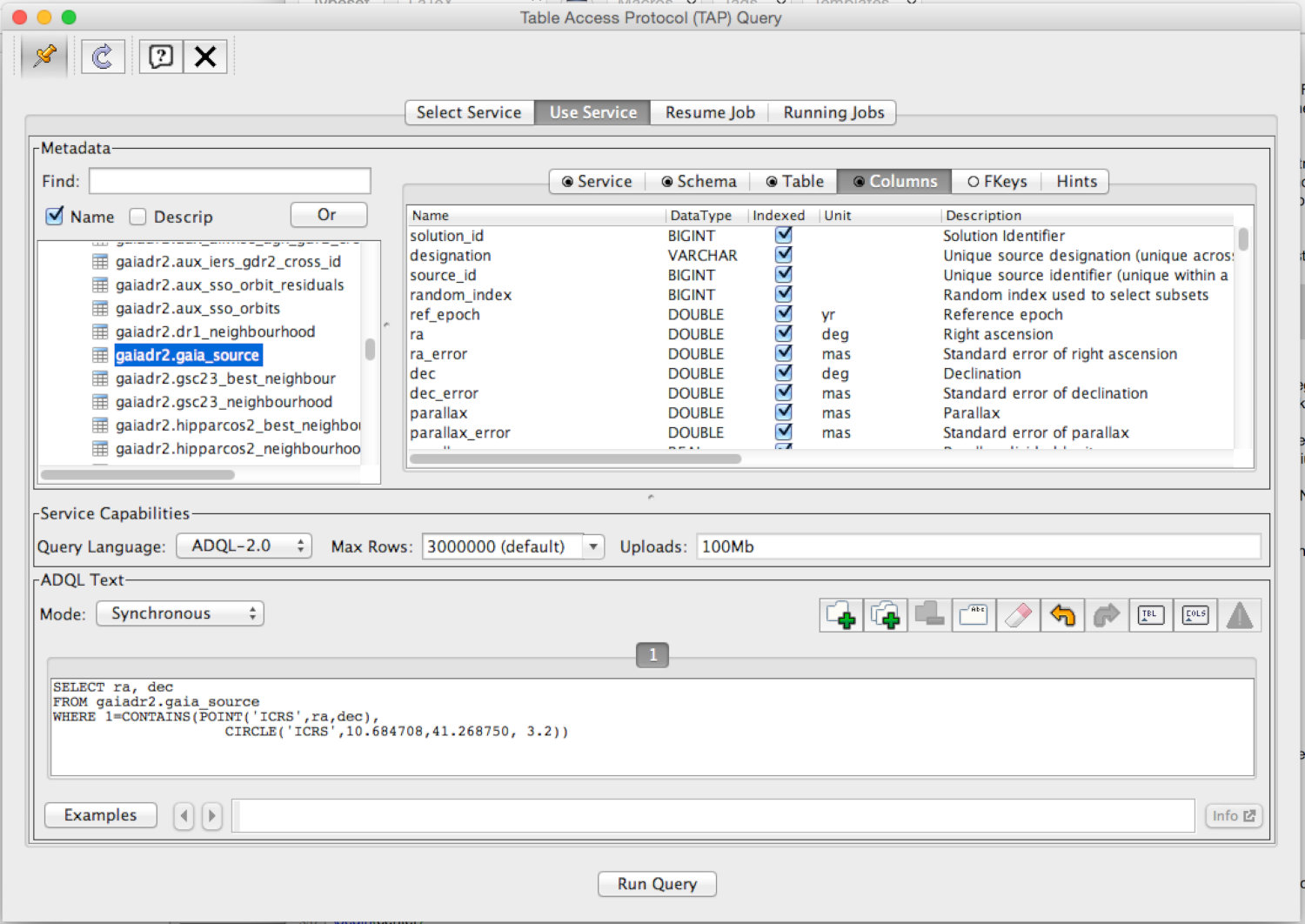
Task: Toggle the pushpin stay-open icon
Action: coord(44,57)
